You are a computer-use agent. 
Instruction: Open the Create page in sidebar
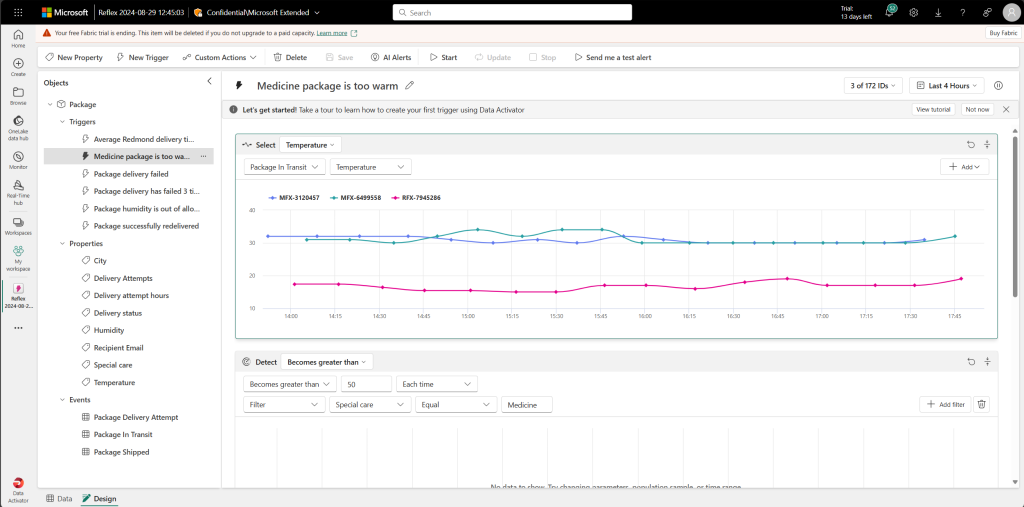click(18, 67)
